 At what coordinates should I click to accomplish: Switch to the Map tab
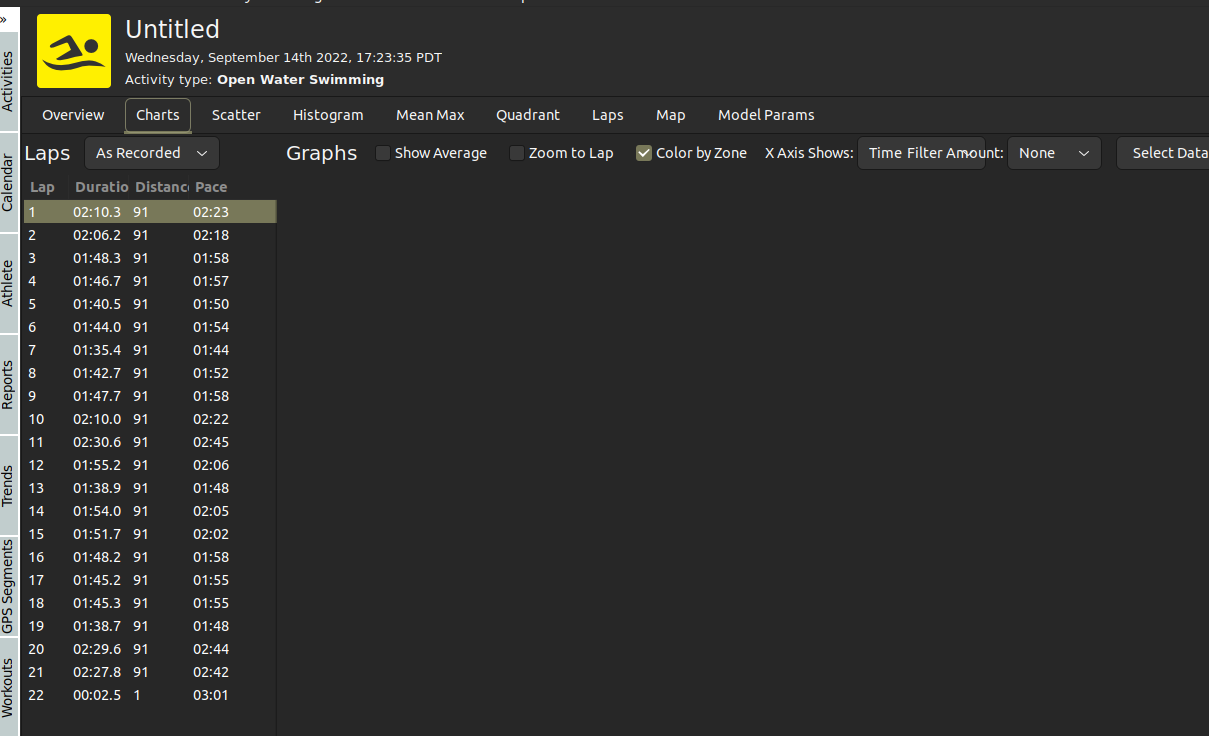(x=671, y=115)
